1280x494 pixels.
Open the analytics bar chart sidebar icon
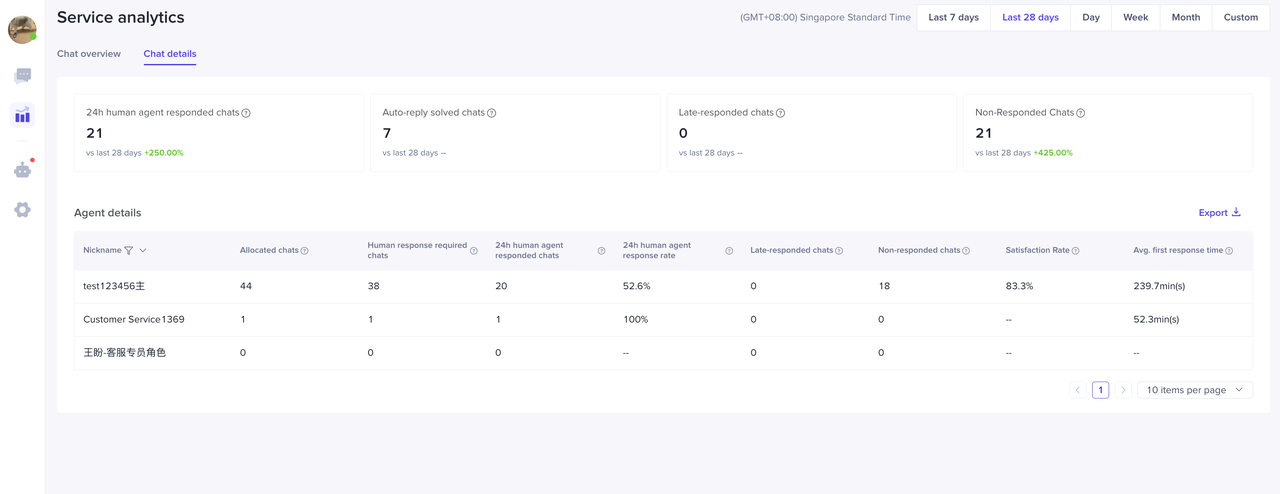coord(22,115)
